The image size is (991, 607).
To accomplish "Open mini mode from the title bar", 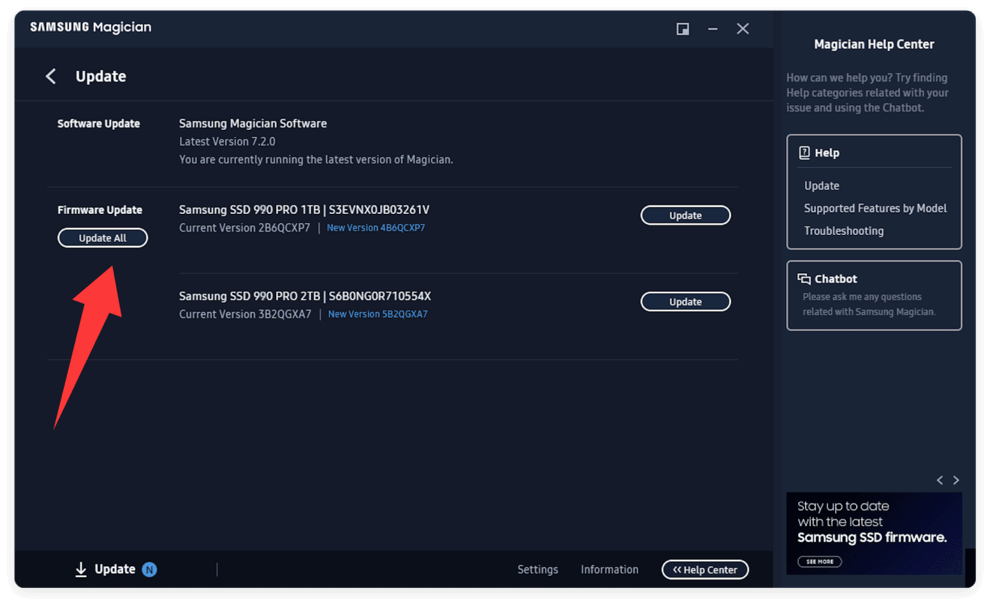I will pyautogui.click(x=682, y=29).
